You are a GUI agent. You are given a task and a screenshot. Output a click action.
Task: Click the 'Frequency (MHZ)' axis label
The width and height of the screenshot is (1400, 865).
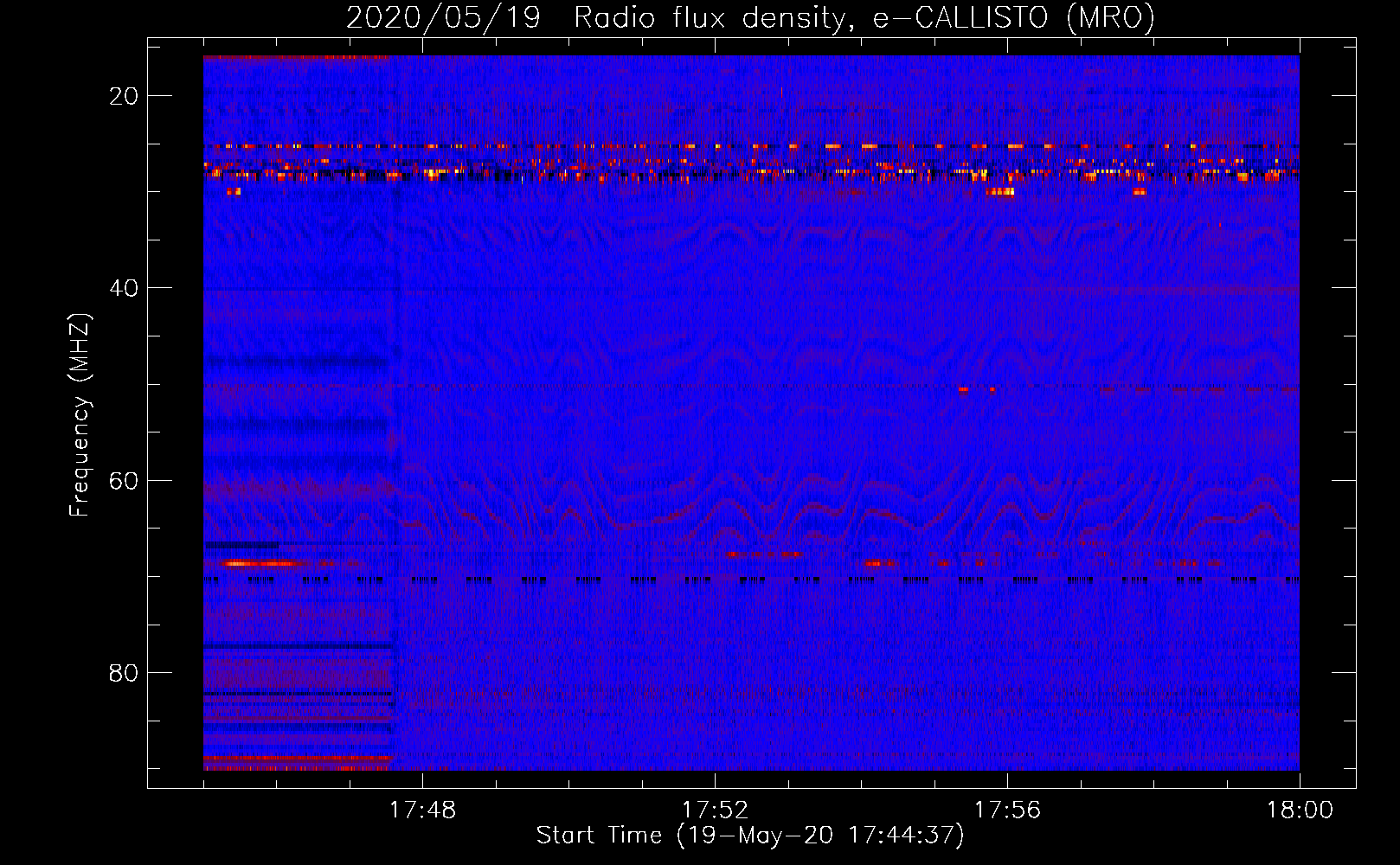pyautogui.click(x=80, y=415)
